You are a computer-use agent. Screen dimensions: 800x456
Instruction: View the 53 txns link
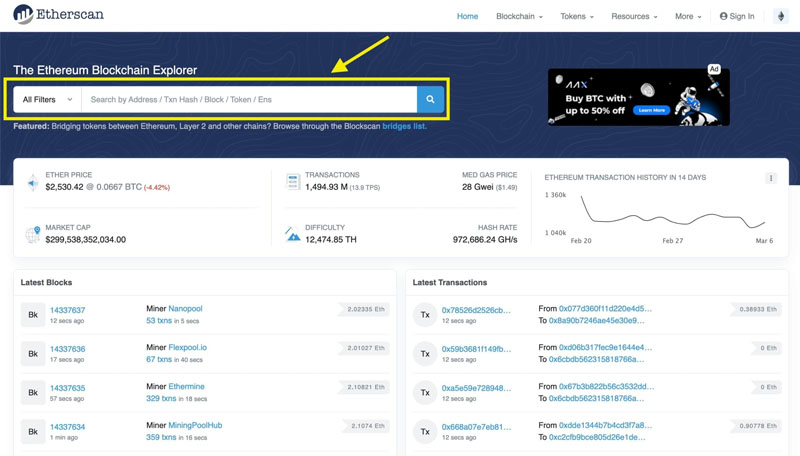[x=159, y=320]
